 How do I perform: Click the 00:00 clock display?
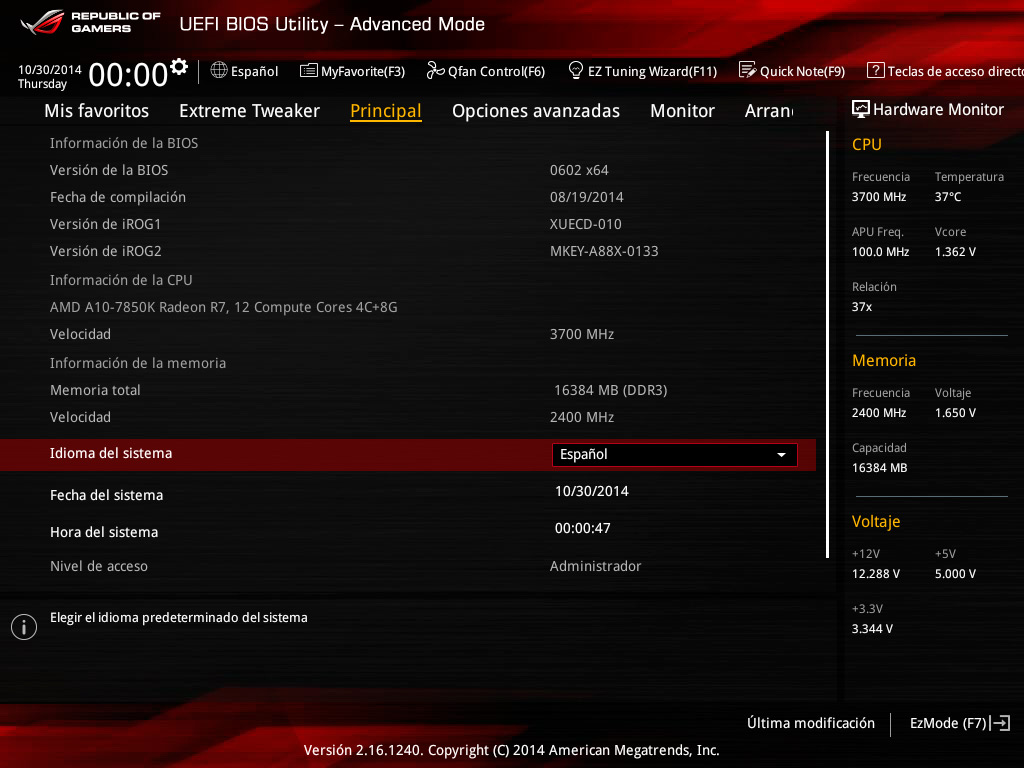click(x=128, y=74)
